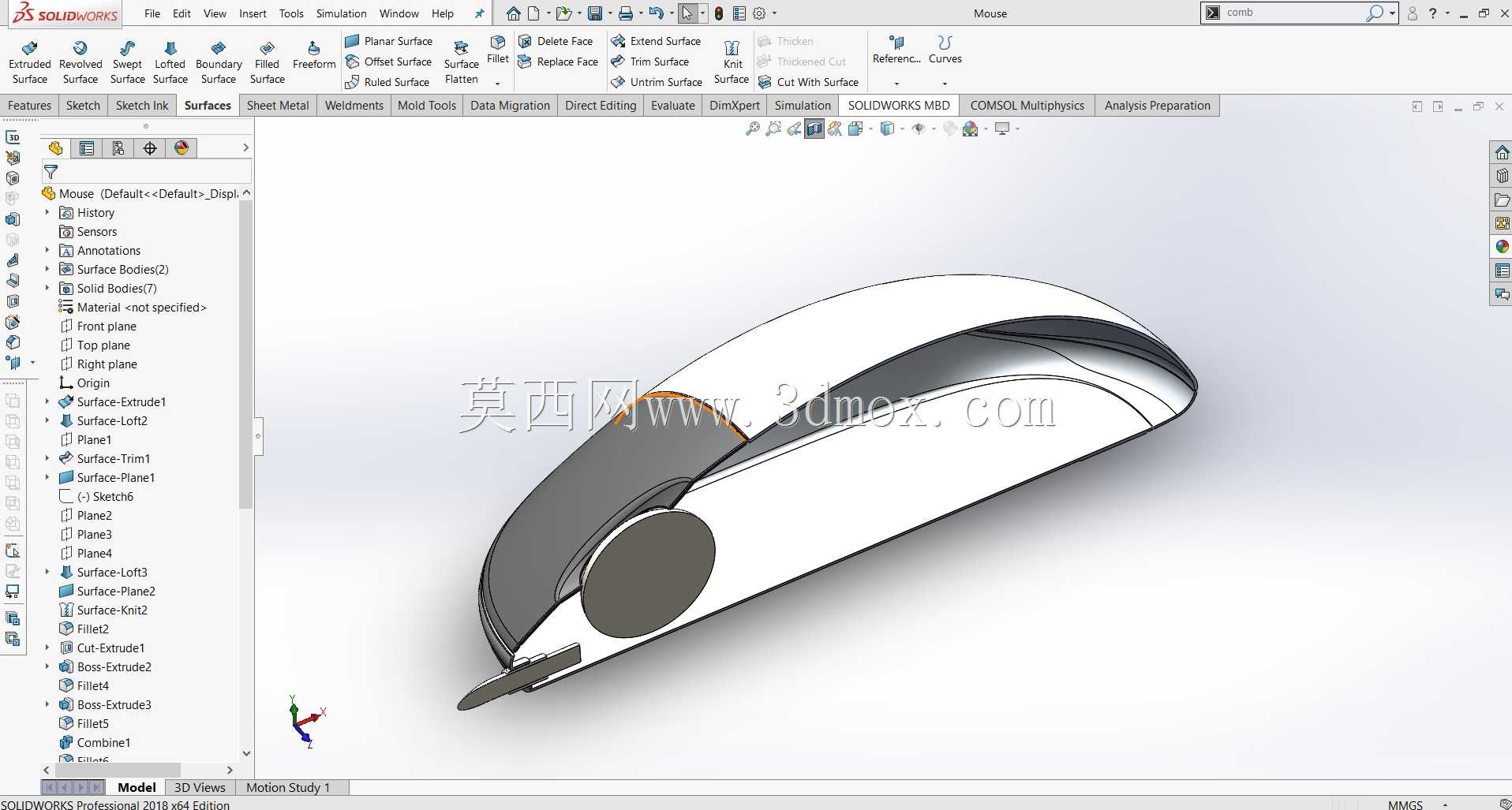Open the Knit Surface tool
Image resolution: width=1512 pixels, height=810 pixels.
coord(732,62)
